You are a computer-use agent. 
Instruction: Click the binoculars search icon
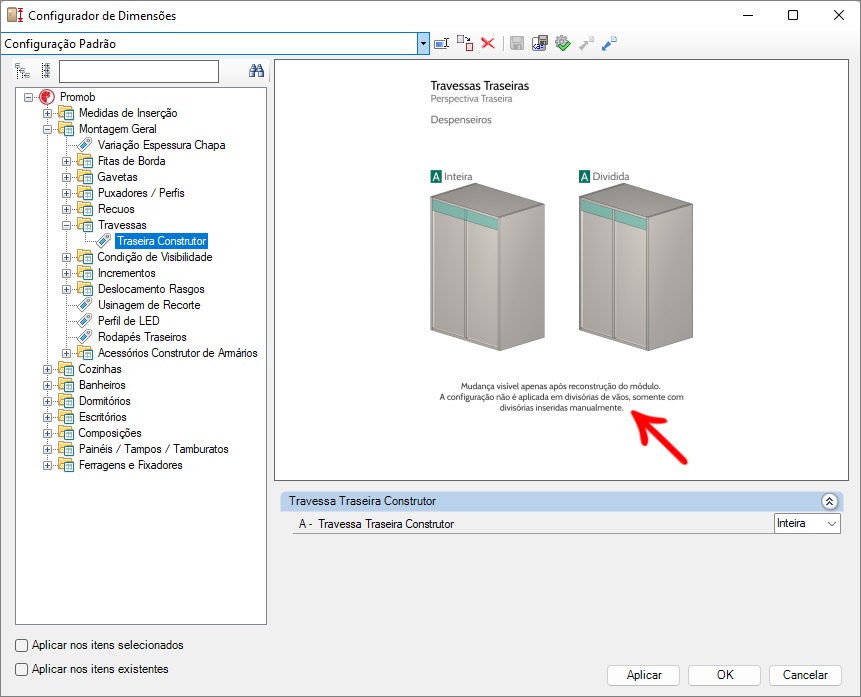256,71
